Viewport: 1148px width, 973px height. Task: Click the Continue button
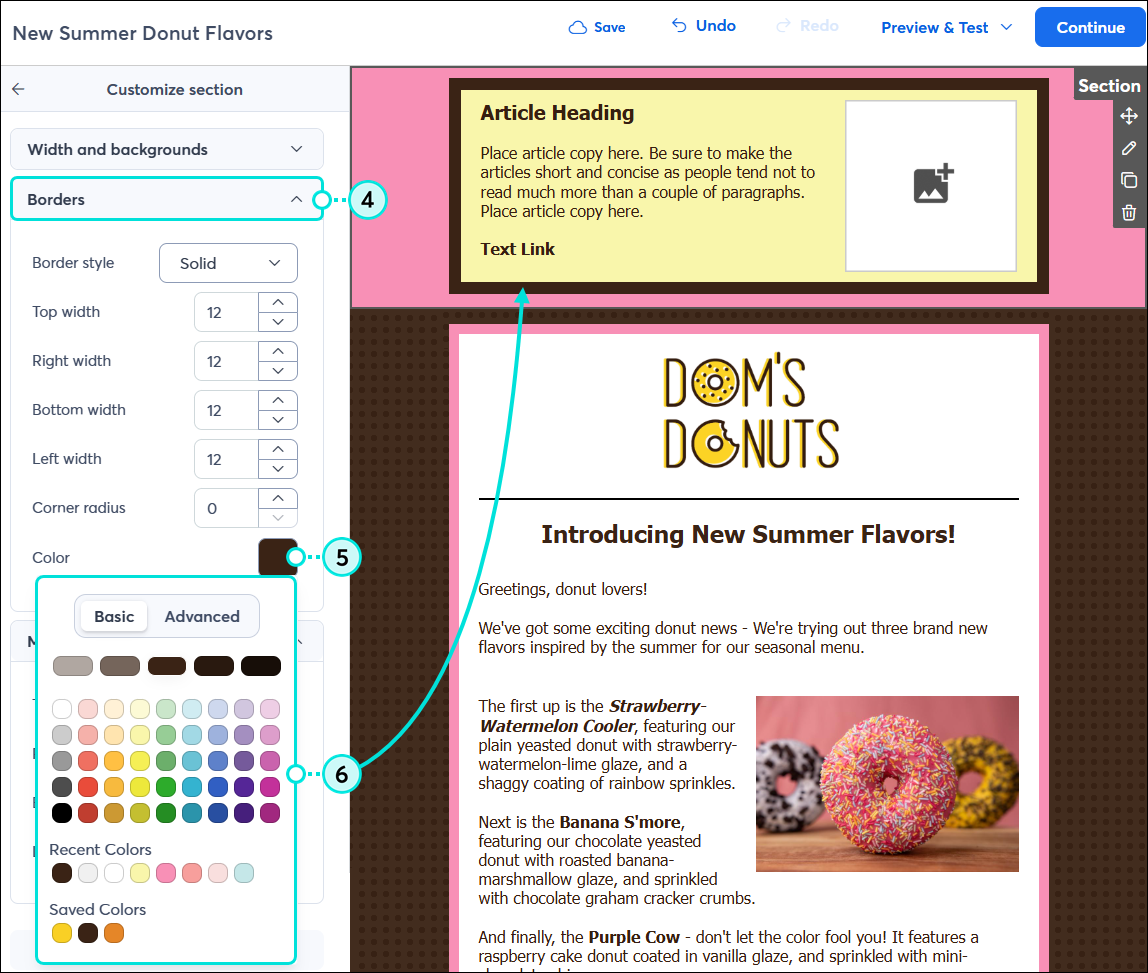click(1089, 27)
